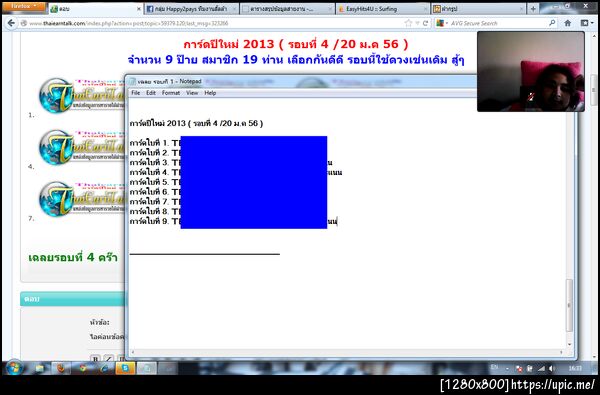Screen dimensions: 600x395
Task: Click the Notepad vertical scrollbar thumb
Action: tap(569, 305)
